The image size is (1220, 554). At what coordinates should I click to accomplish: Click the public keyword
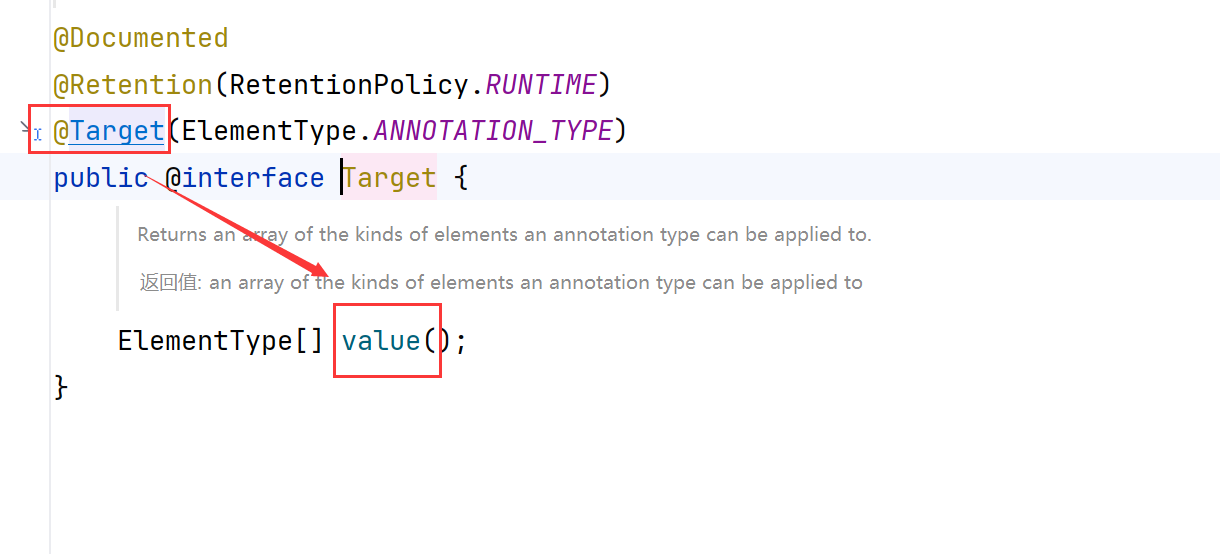click(101, 178)
